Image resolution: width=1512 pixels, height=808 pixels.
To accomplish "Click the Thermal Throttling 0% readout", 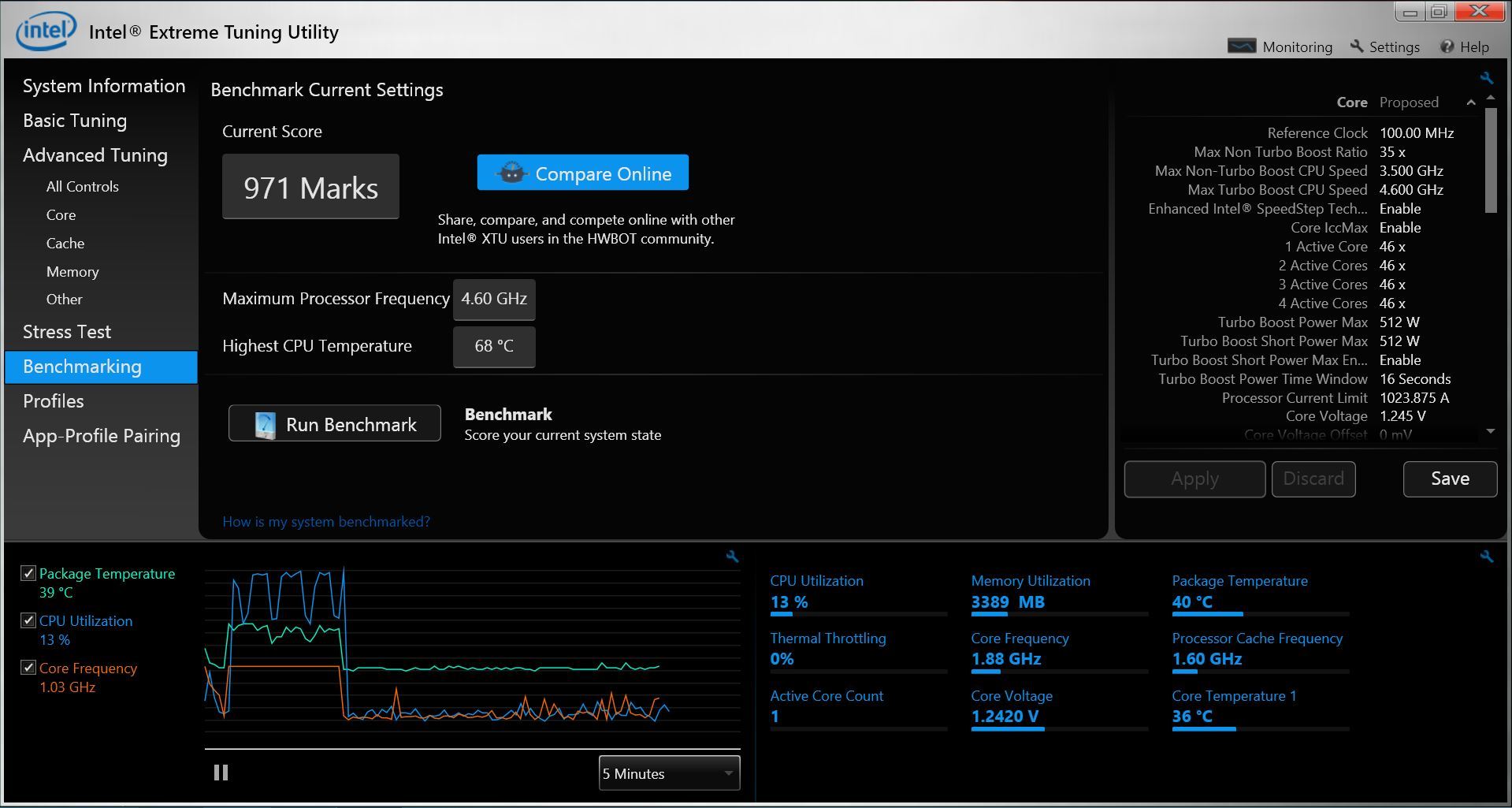I will [782, 659].
